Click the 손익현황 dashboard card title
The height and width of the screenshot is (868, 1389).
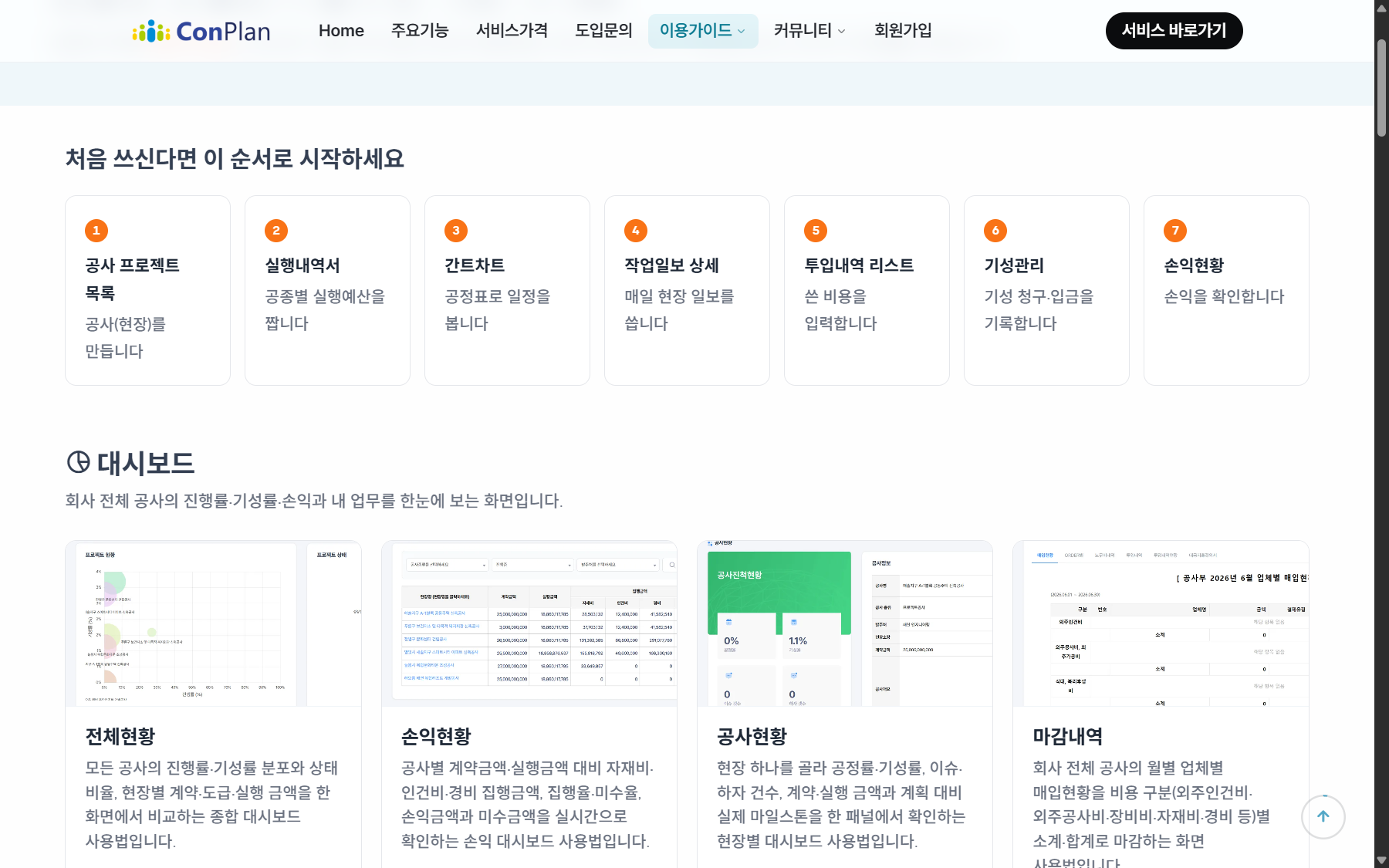[x=436, y=736]
